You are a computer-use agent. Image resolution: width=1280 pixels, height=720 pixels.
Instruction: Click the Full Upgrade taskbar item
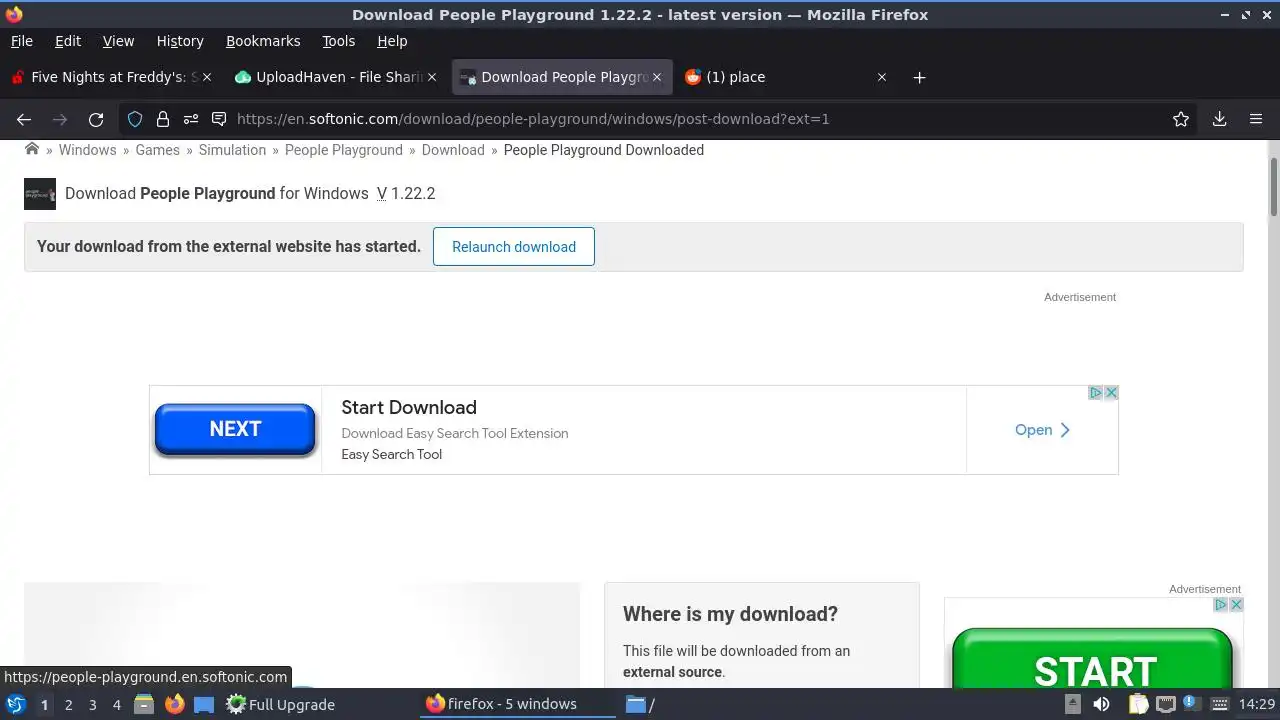281,704
